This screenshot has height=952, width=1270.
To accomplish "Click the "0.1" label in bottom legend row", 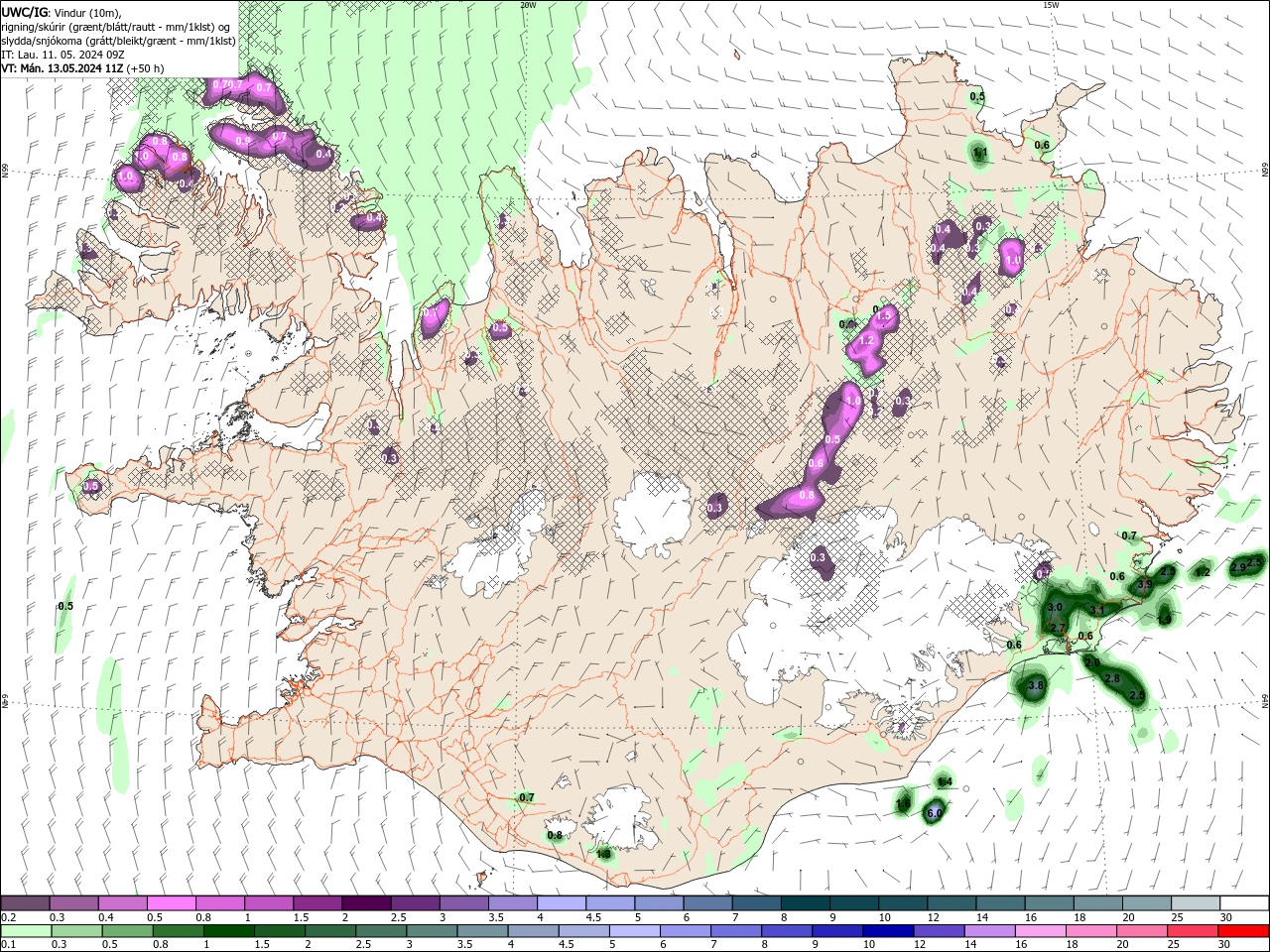I will point(9,945).
